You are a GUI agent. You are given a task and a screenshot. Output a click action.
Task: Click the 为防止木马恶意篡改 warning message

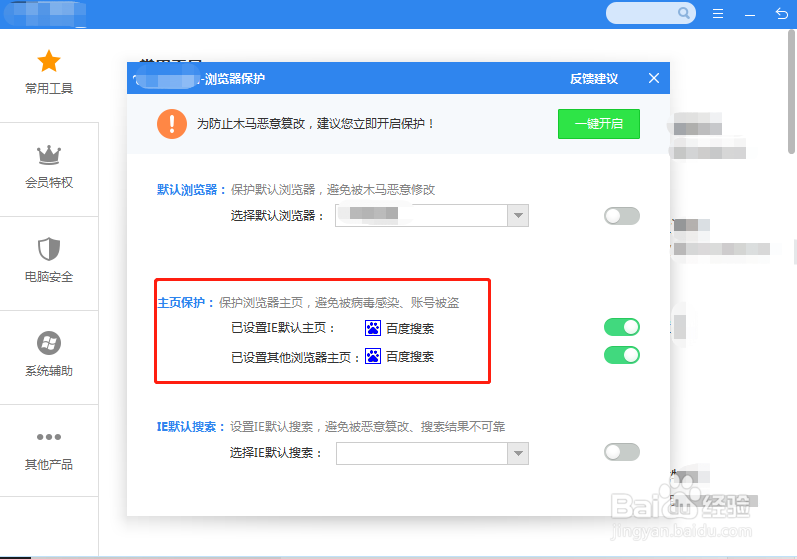click(315, 123)
